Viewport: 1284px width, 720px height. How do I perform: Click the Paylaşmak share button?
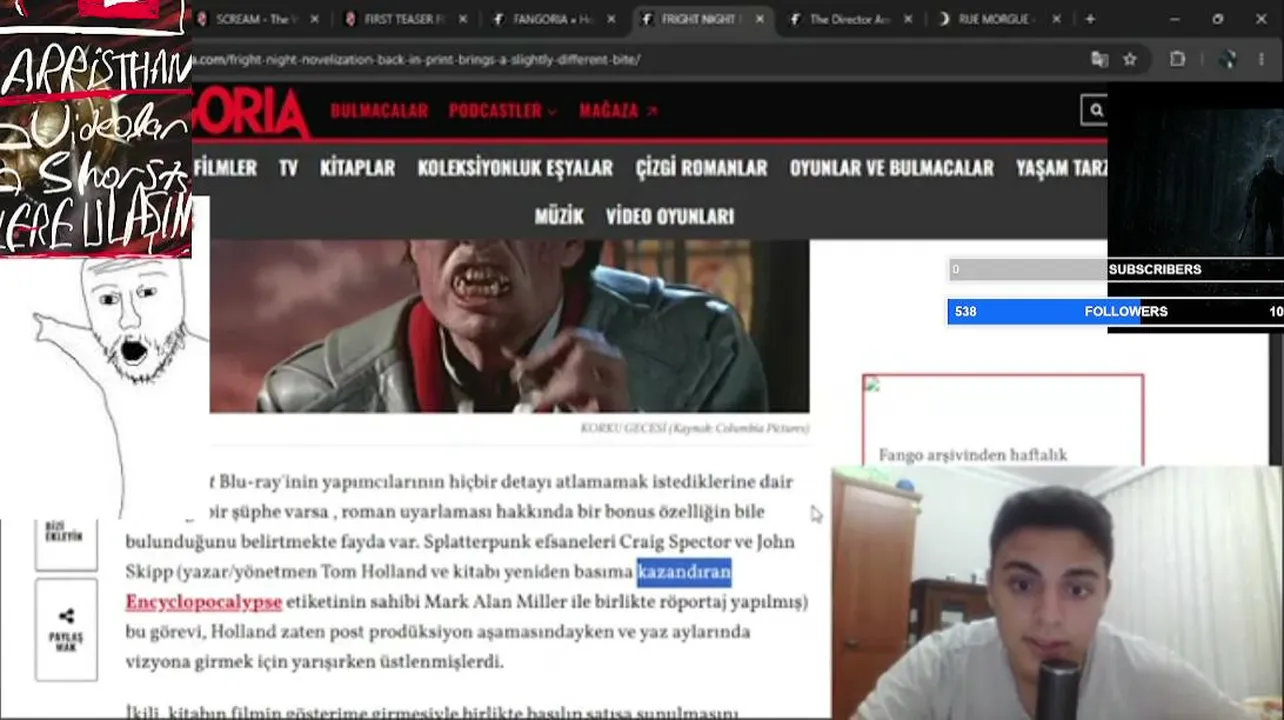click(x=66, y=630)
